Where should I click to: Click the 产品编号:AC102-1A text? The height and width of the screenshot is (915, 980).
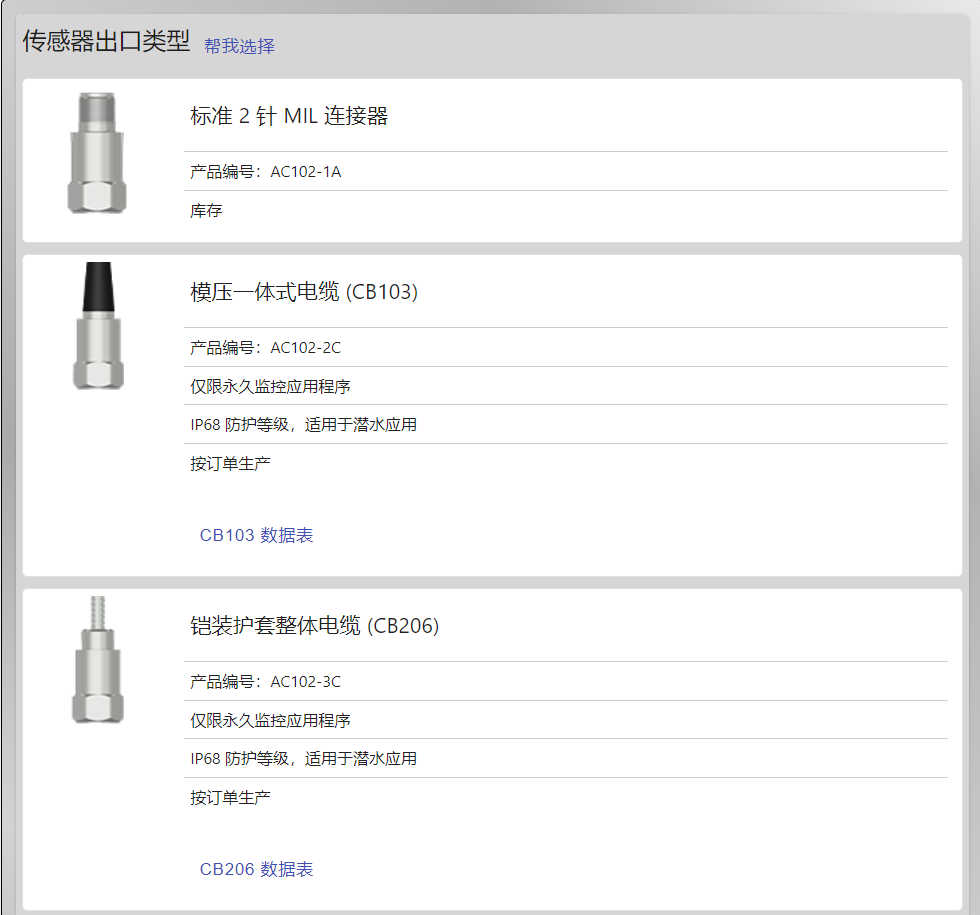[x=266, y=172]
